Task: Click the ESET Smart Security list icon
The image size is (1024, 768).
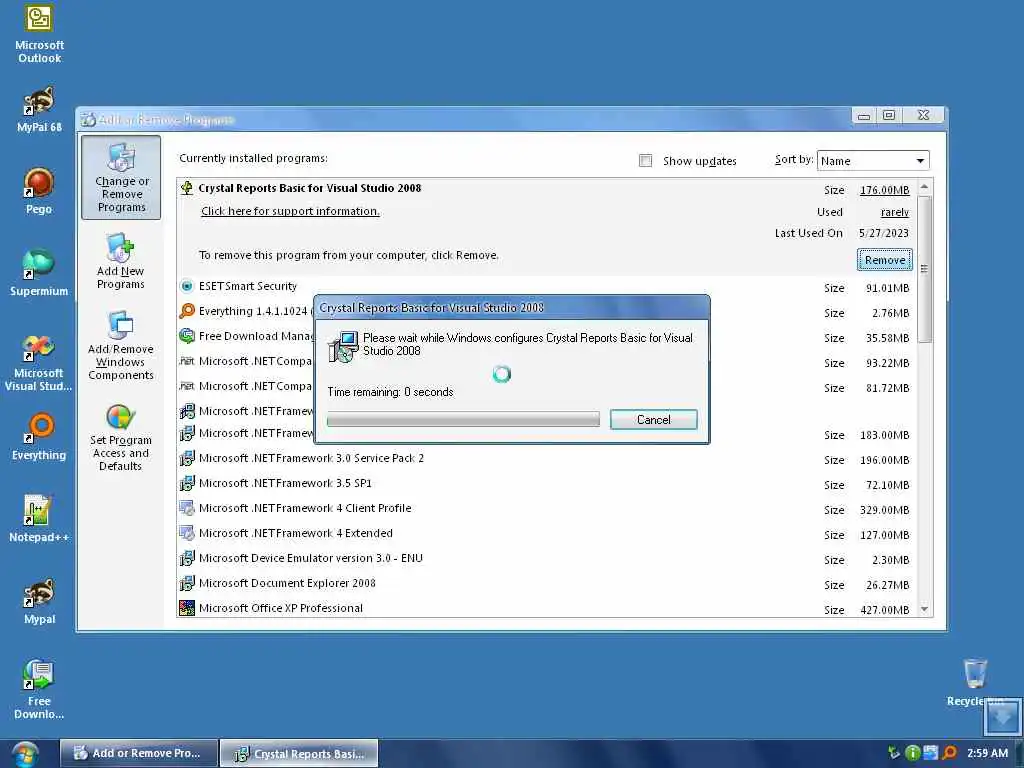Action: tap(187, 286)
